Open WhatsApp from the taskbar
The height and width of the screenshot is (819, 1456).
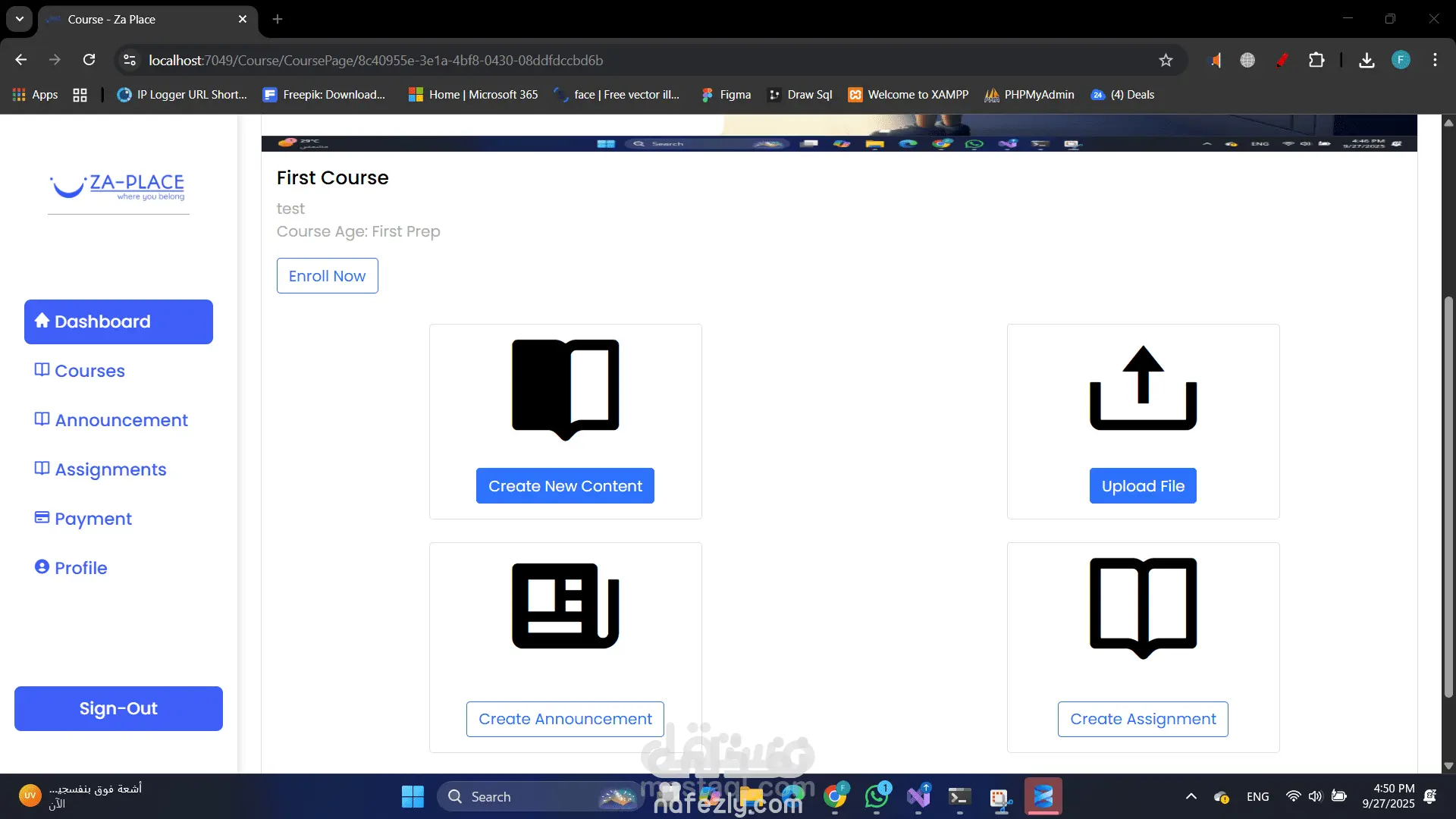click(x=877, y=796)
